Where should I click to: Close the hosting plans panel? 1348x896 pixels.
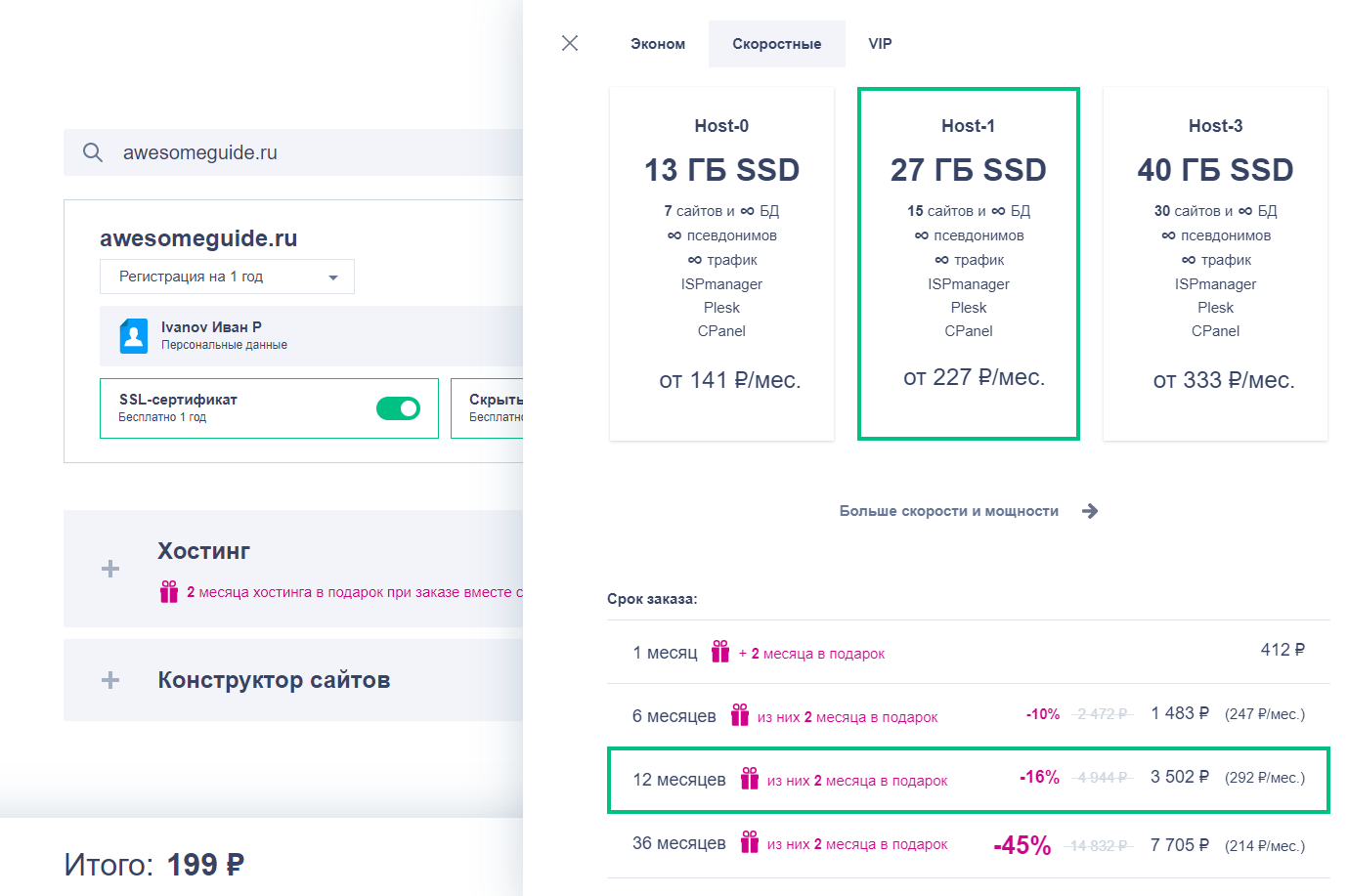tap(570, 43)
